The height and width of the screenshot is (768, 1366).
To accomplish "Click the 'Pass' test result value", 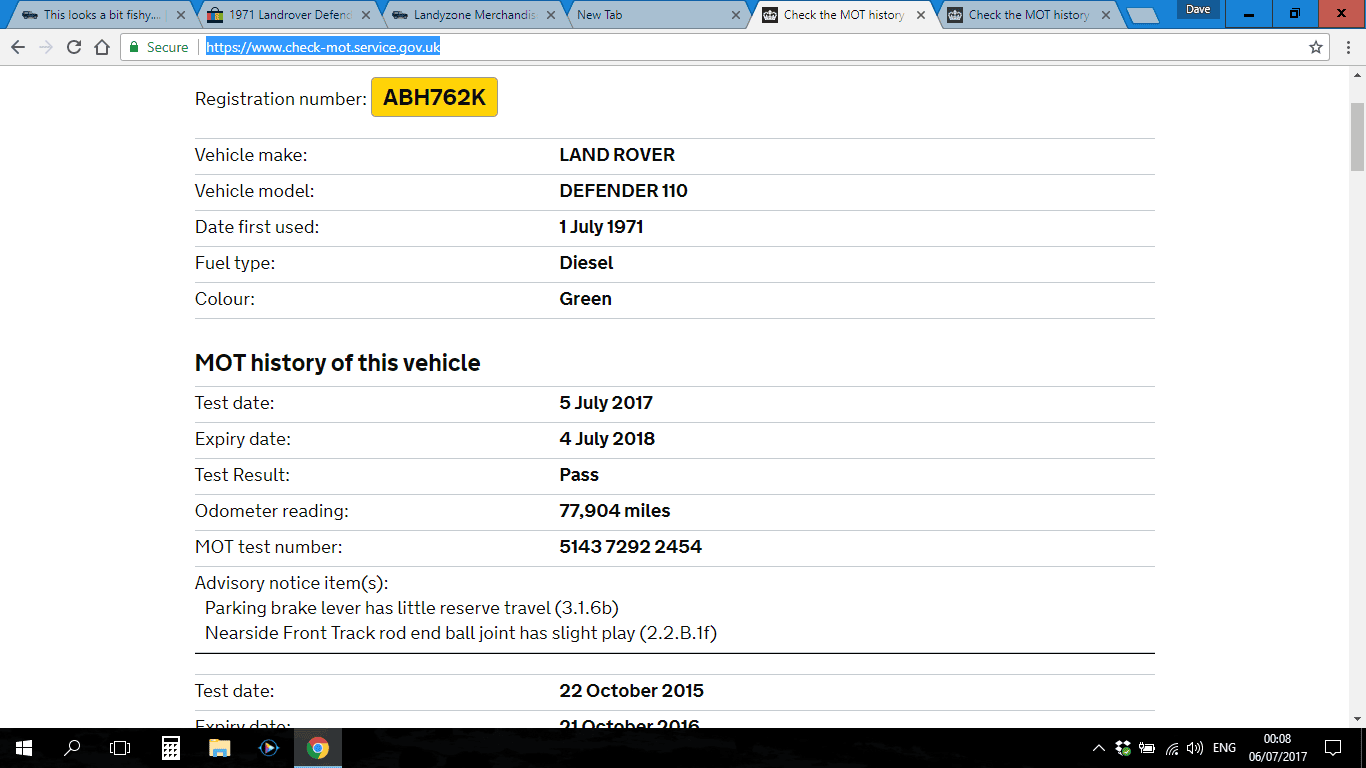I will pos(579,475).
